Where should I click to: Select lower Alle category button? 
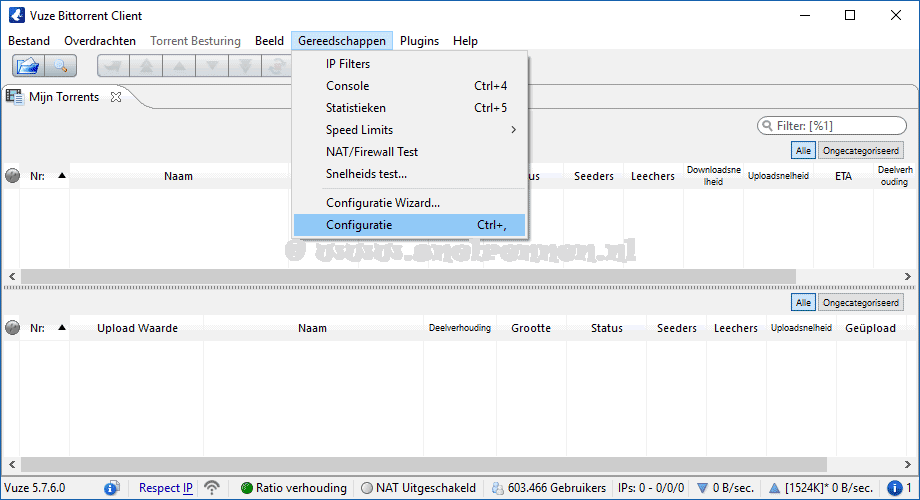803,303
